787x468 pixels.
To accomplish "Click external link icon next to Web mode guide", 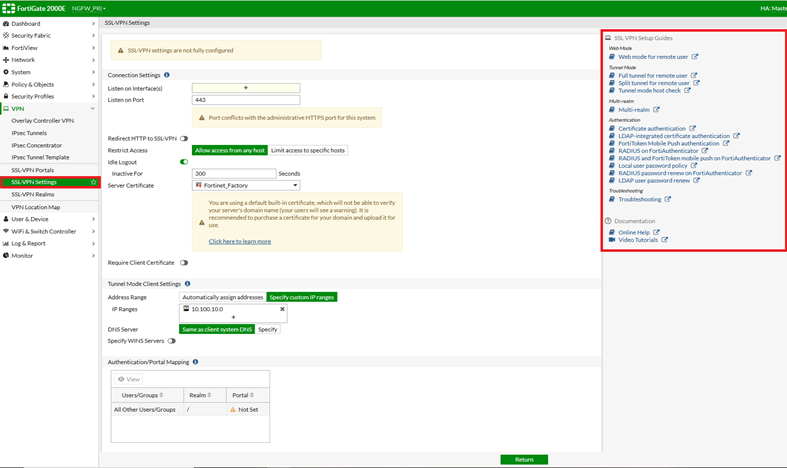I will 695,57.
